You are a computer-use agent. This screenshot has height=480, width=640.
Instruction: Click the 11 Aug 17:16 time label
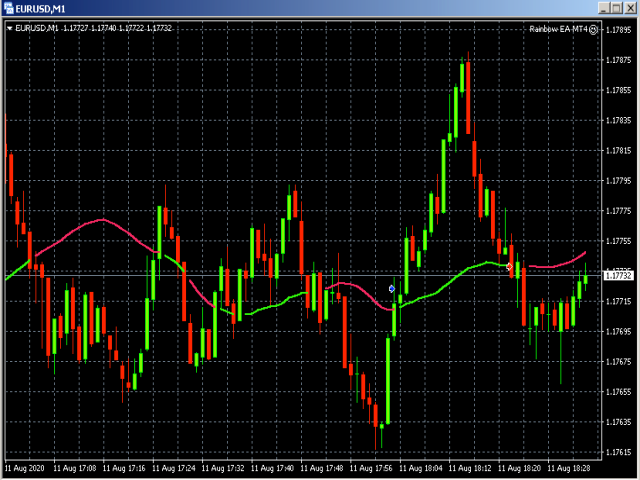click(x=124, y=468)
